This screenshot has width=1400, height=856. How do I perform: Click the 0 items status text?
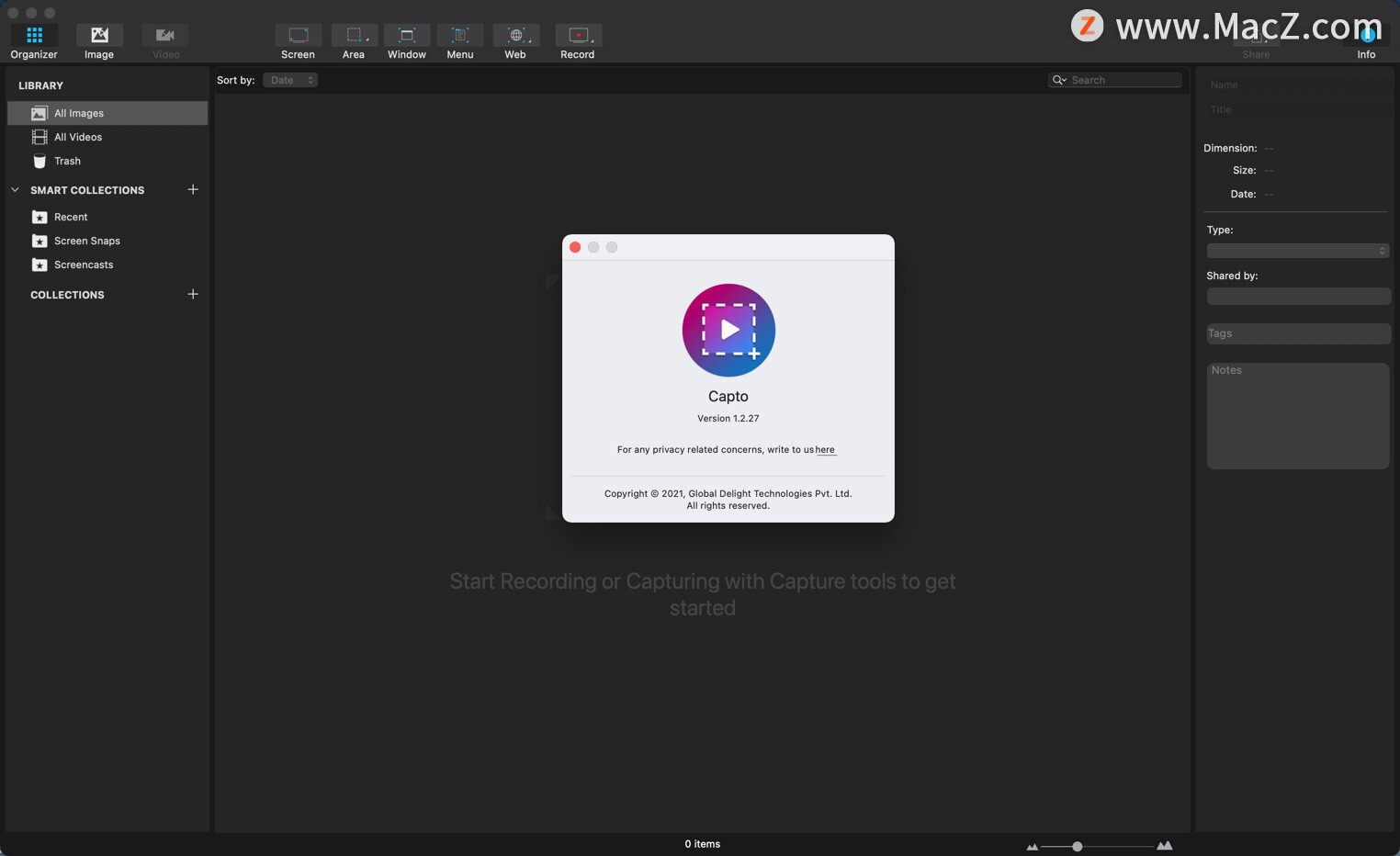click(703, 844)
